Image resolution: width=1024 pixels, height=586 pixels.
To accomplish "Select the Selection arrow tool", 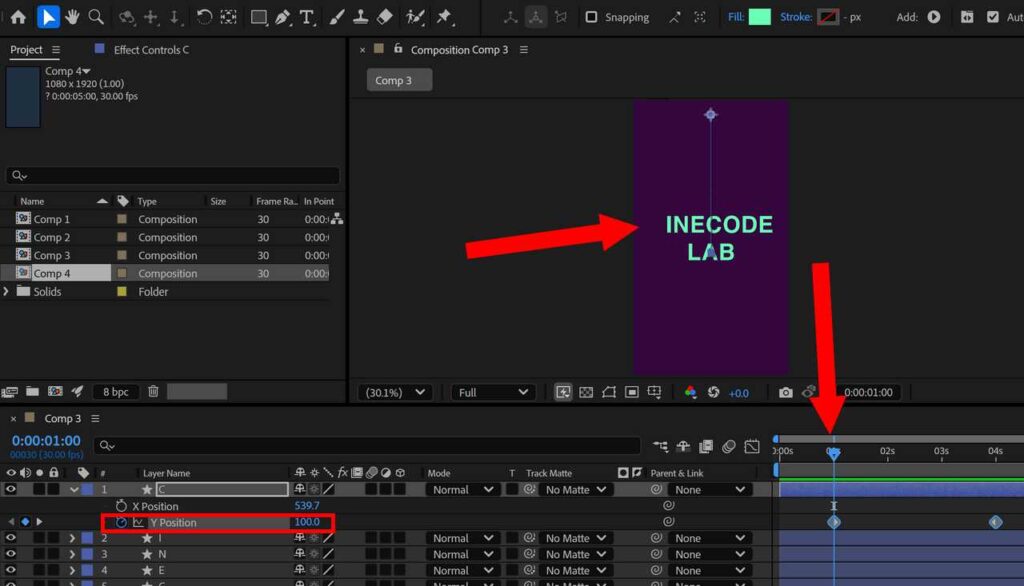I will coord(48,17).
